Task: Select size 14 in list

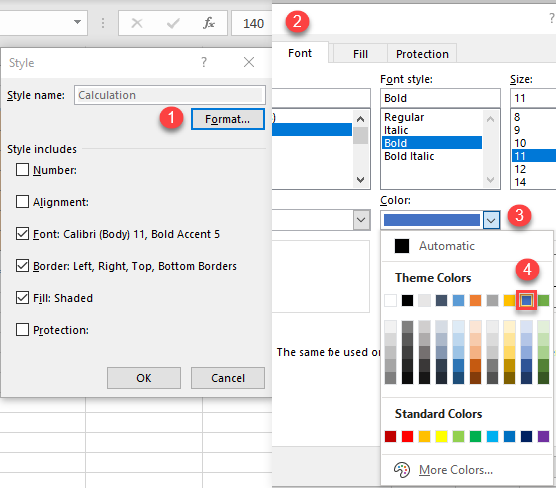Action: (x=534, y=182)
